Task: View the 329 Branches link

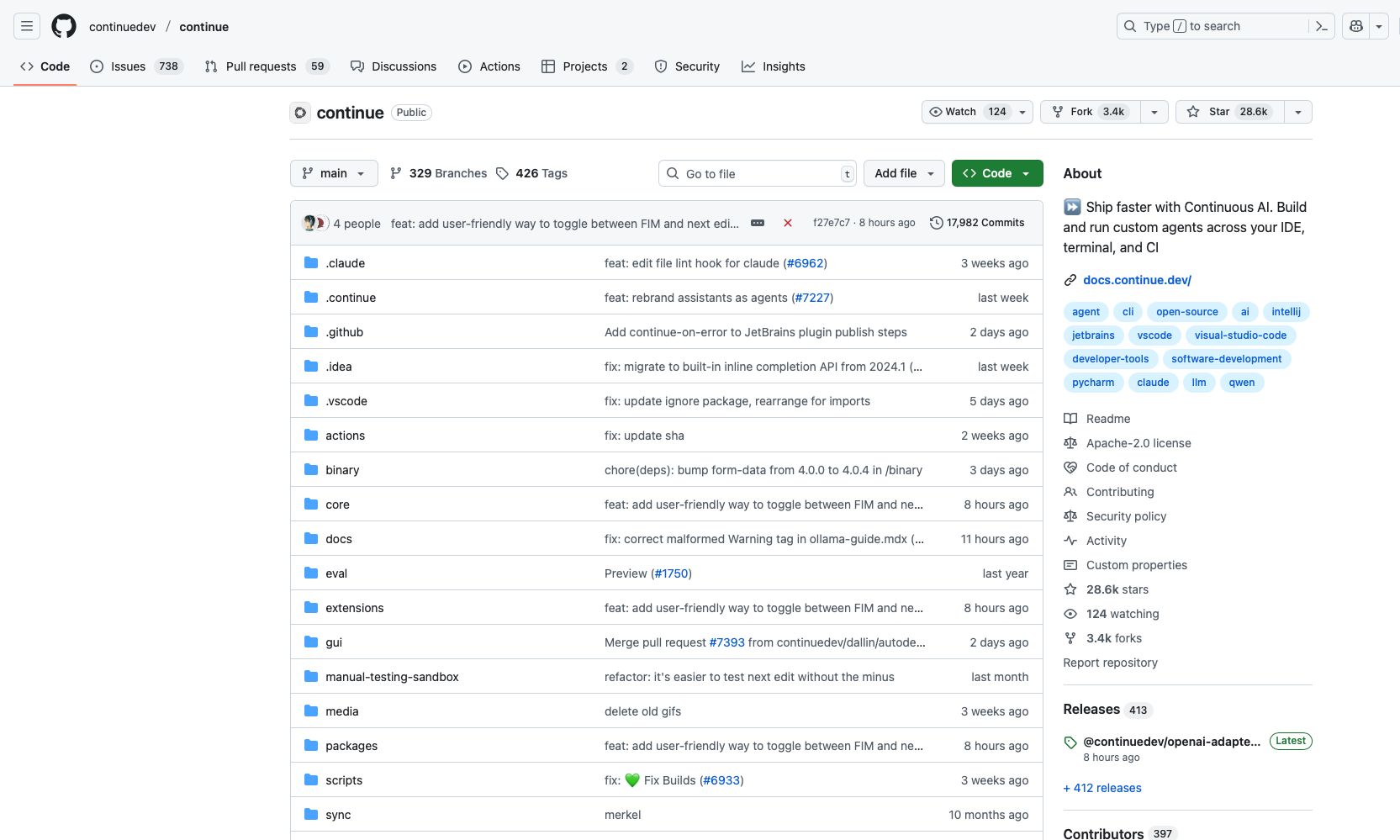Action: click(x=438, y=173)
